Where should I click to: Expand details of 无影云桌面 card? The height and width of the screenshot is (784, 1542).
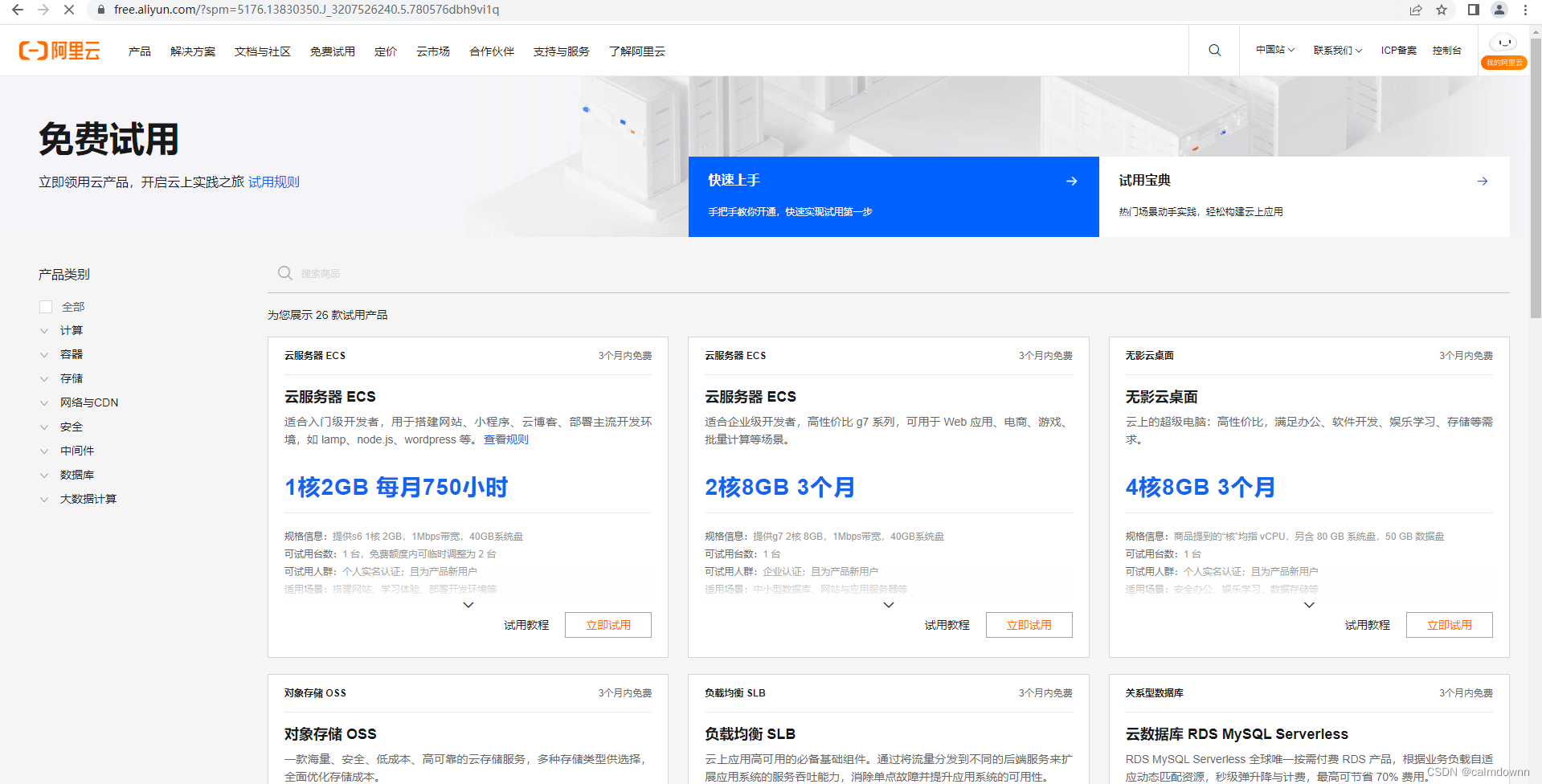tap(1309, 605)
